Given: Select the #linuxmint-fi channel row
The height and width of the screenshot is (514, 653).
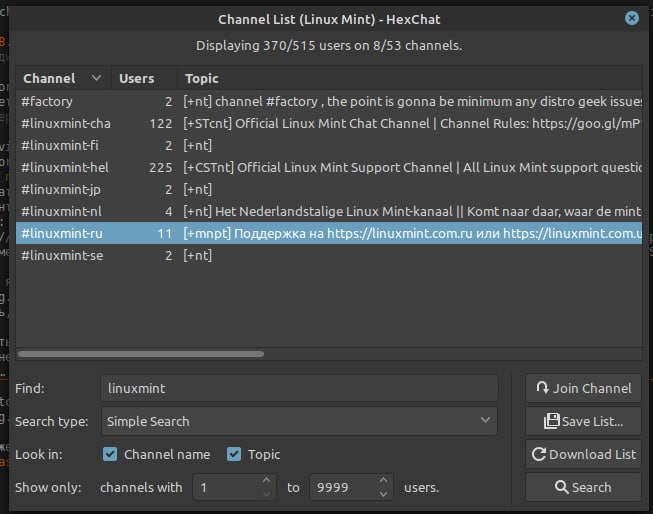Looking at the screenshot, I should [x=329, y=145].
